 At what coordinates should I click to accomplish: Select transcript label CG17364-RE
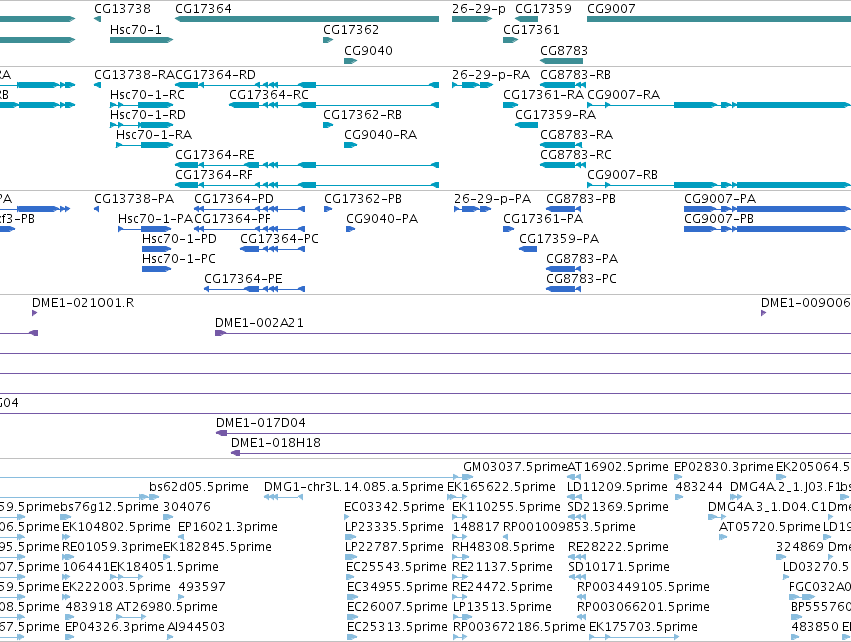(214, 154)
